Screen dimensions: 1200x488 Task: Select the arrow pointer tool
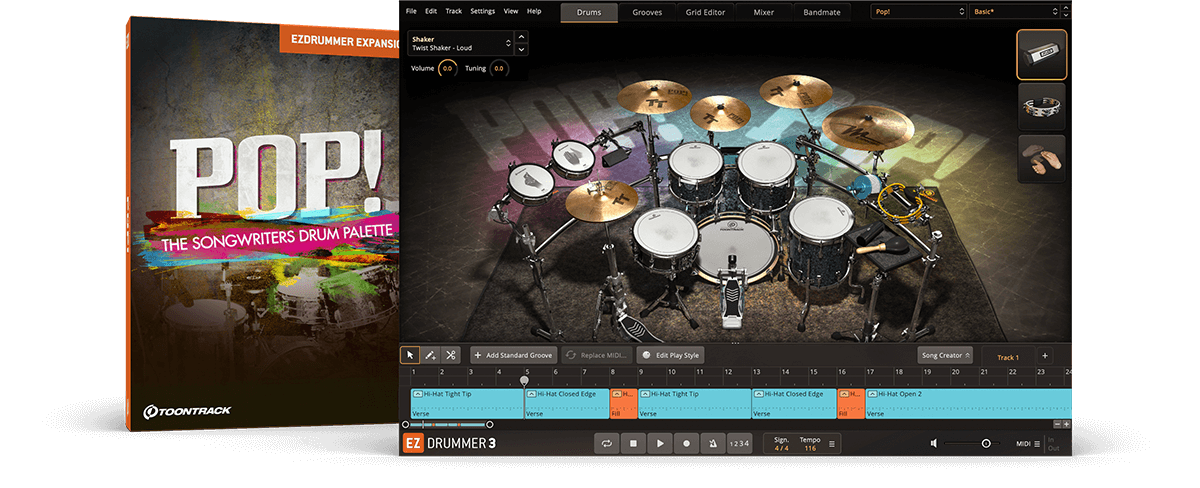pyautogui.click(x=410, y=355)
